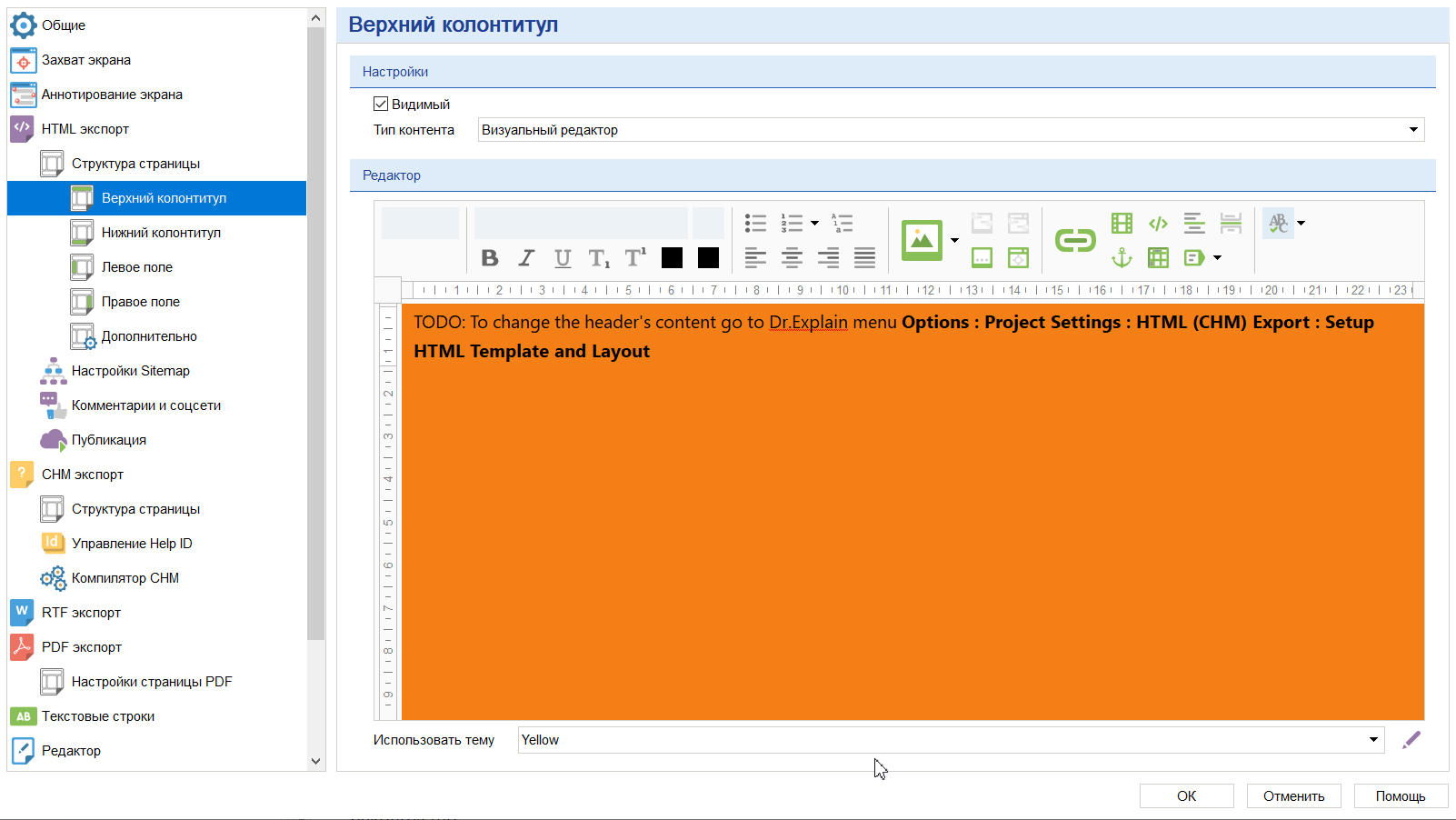Click the font name box
This screenshot has width=1456, height=820.
581,224
